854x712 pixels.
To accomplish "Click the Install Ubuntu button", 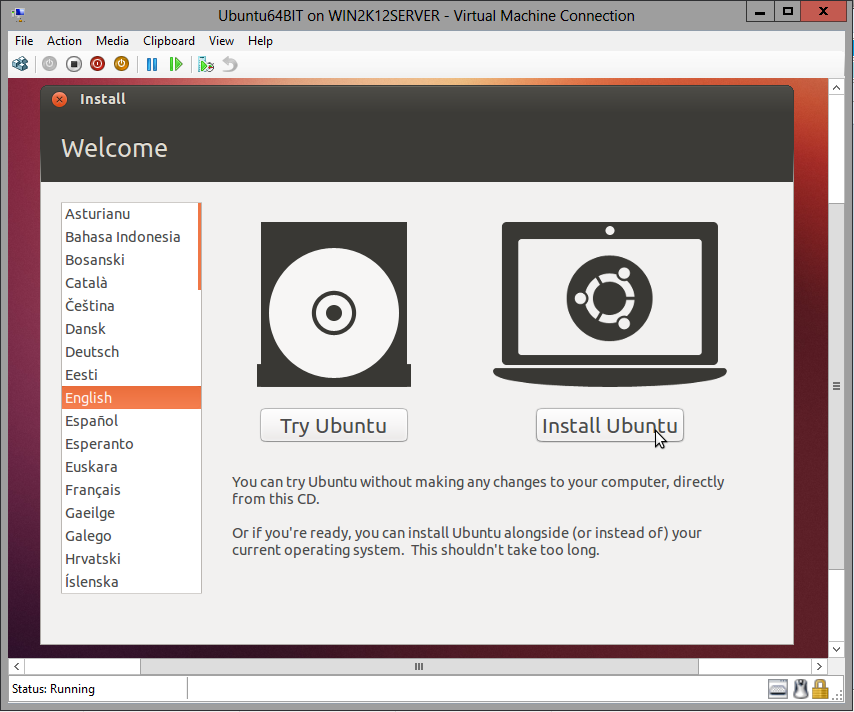I will pyautogui.click(x=609, y=425).
